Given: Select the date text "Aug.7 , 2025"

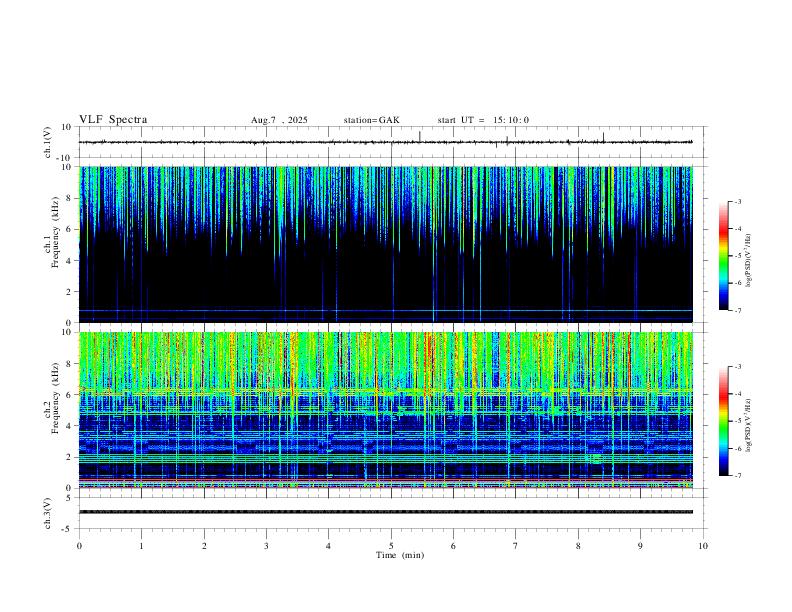Looking at the screenshot, I should [x=279, y=120].
